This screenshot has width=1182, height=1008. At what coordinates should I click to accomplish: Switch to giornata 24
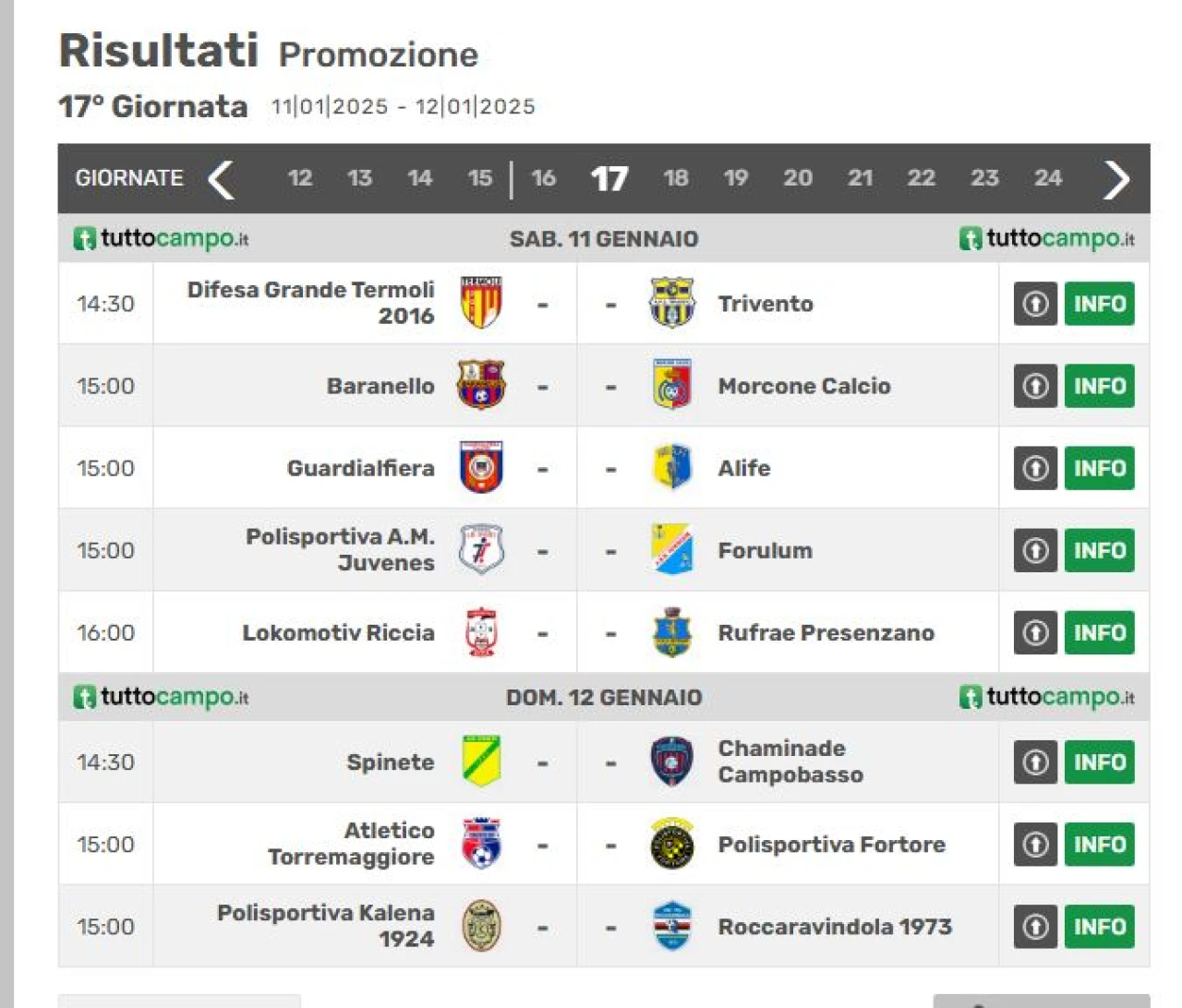pos(1047,178)
